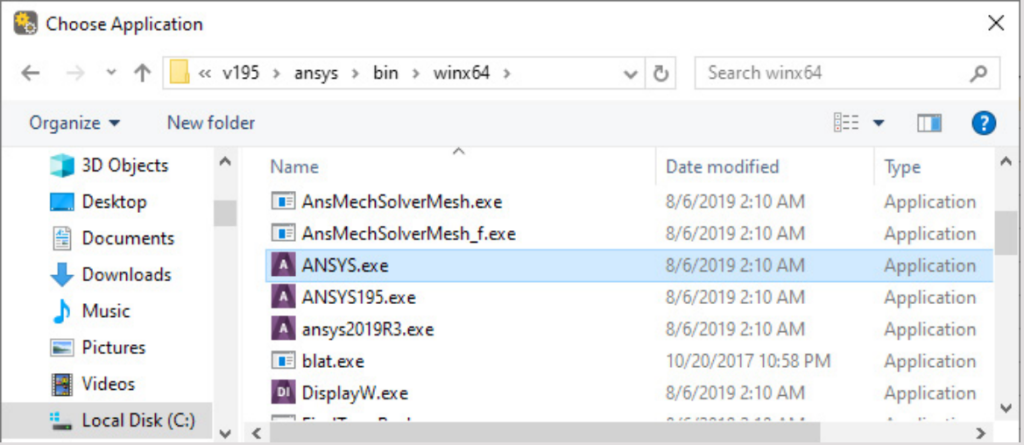Open the recent locations dropdown arrow
The height and width of the screenshot is (445, 1024).
[x=111, y=73]
